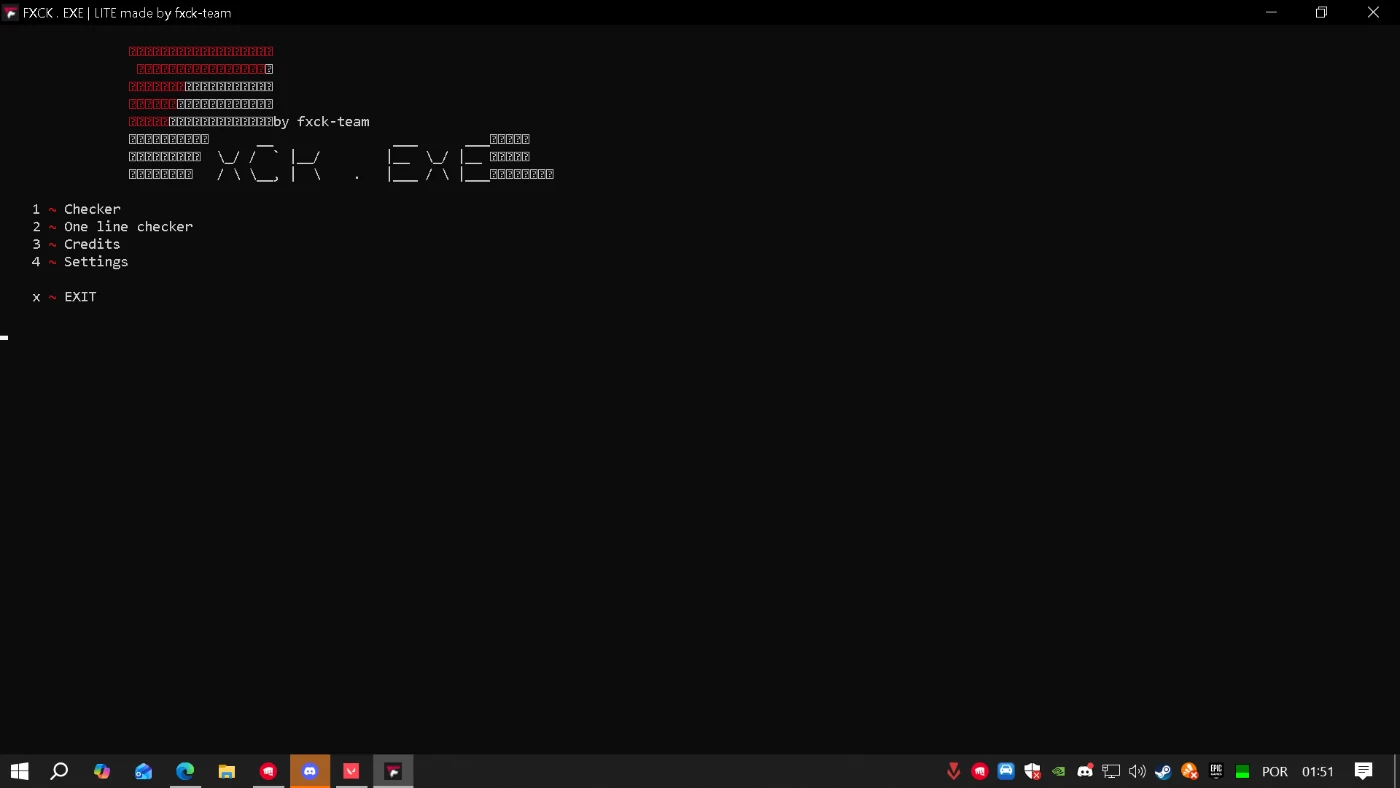Open Windows Security tray icon
This screenshot has height=788, width=1400.
click(x=1032, y=771)
